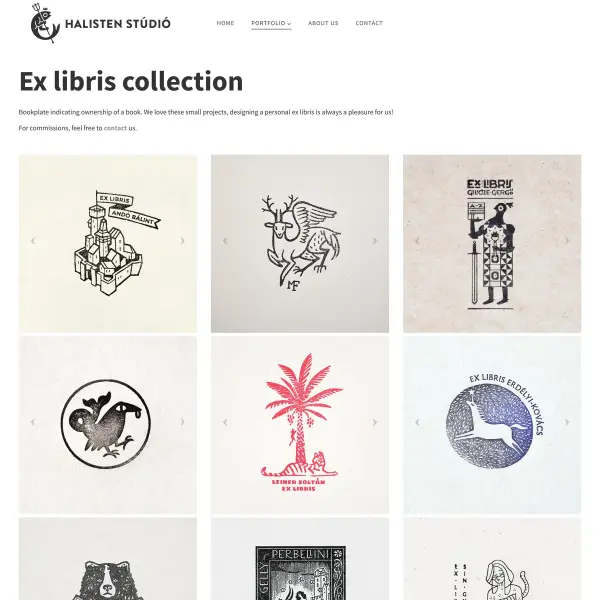This screenshot has height=600, width=600.
Task: Go to previous whale-bird stamp image
Action: pyautogui.click(x=33, y=422)
